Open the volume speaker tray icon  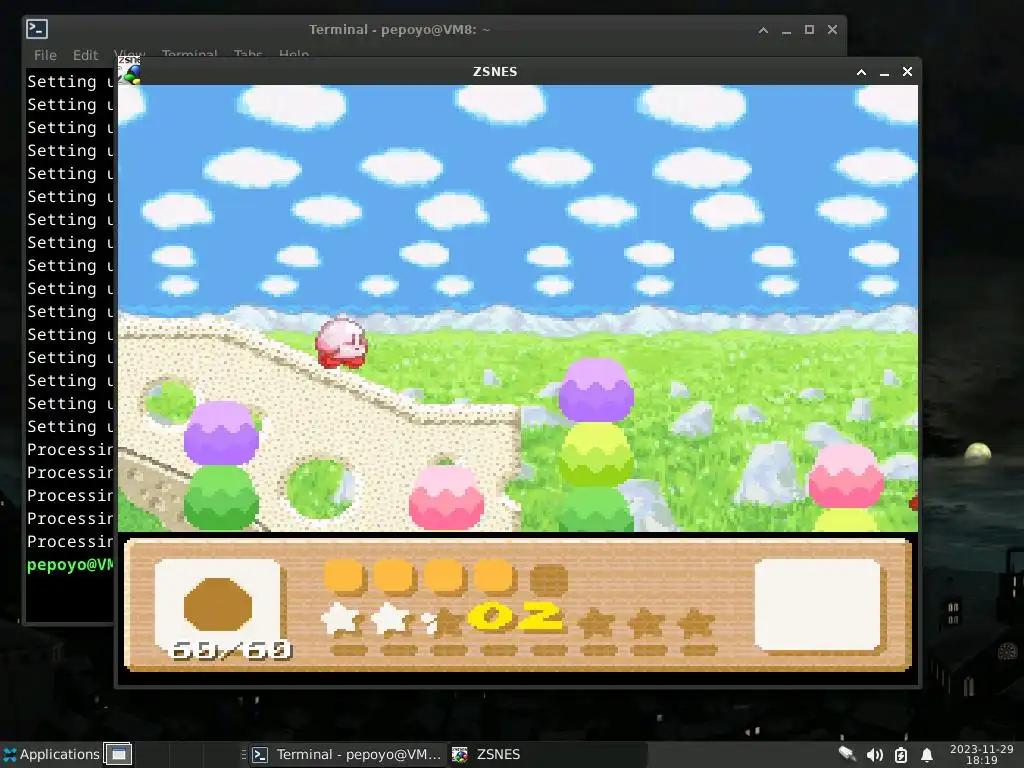pyautogui.click(x=874, y=755)
